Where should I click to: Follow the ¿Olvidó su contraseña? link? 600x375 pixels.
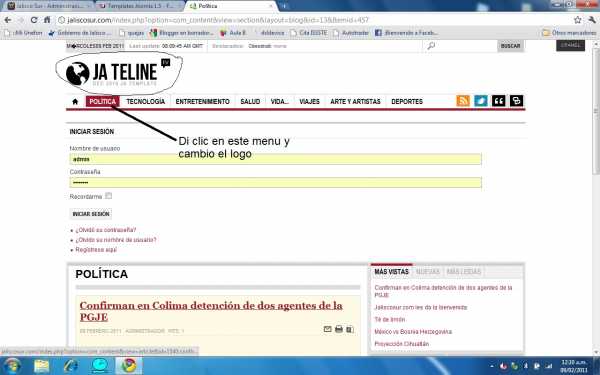pos(106,230)
